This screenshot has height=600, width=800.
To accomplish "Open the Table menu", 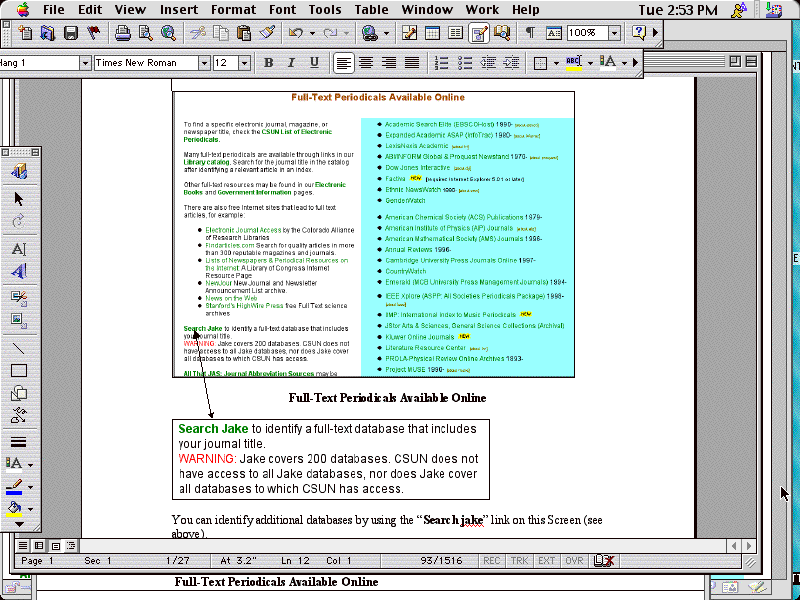I will [x=371, y=10].
